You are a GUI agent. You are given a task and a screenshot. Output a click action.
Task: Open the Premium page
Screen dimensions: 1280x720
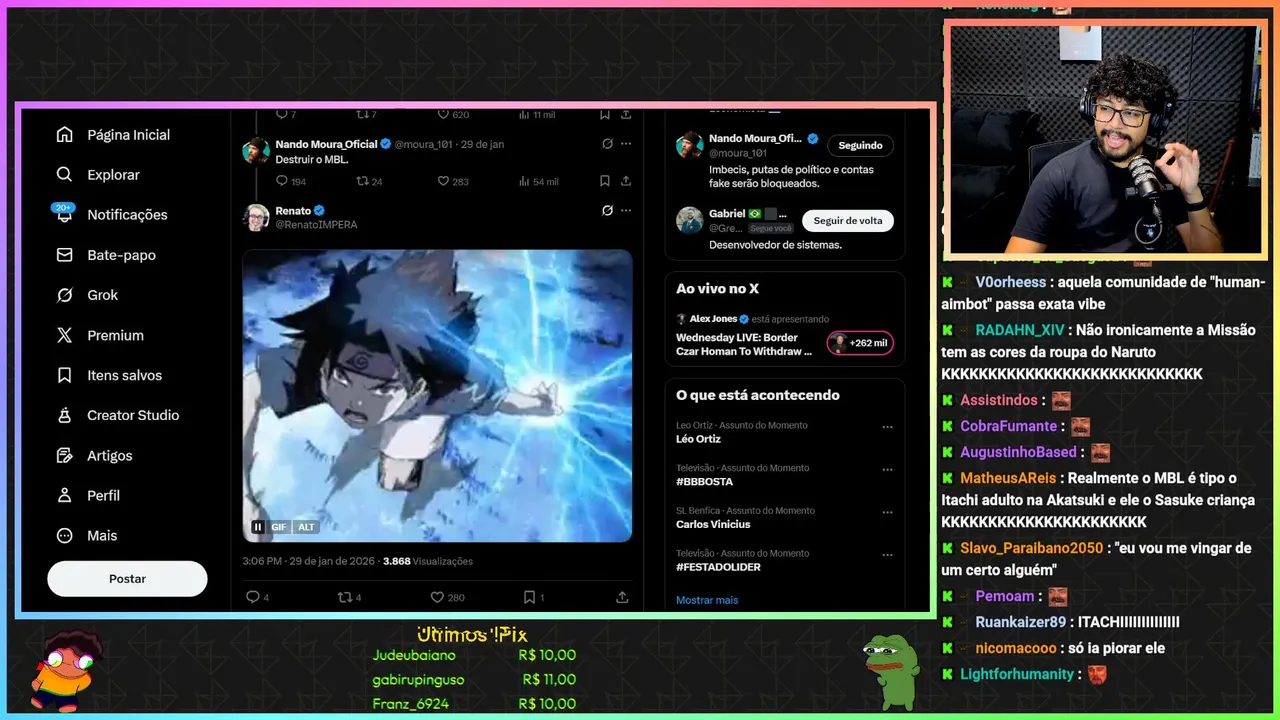100,335
